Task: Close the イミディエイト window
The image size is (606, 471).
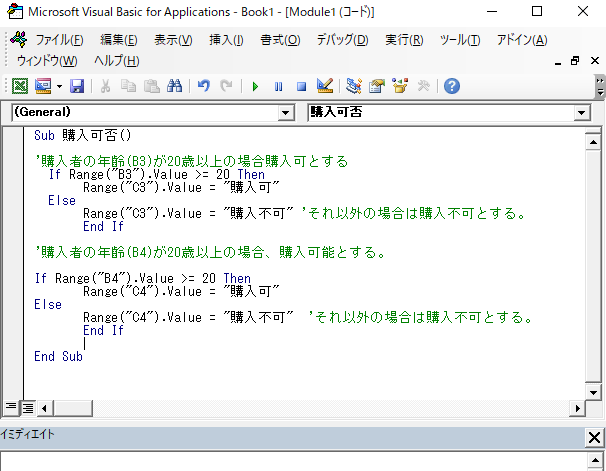Action: 594,438
